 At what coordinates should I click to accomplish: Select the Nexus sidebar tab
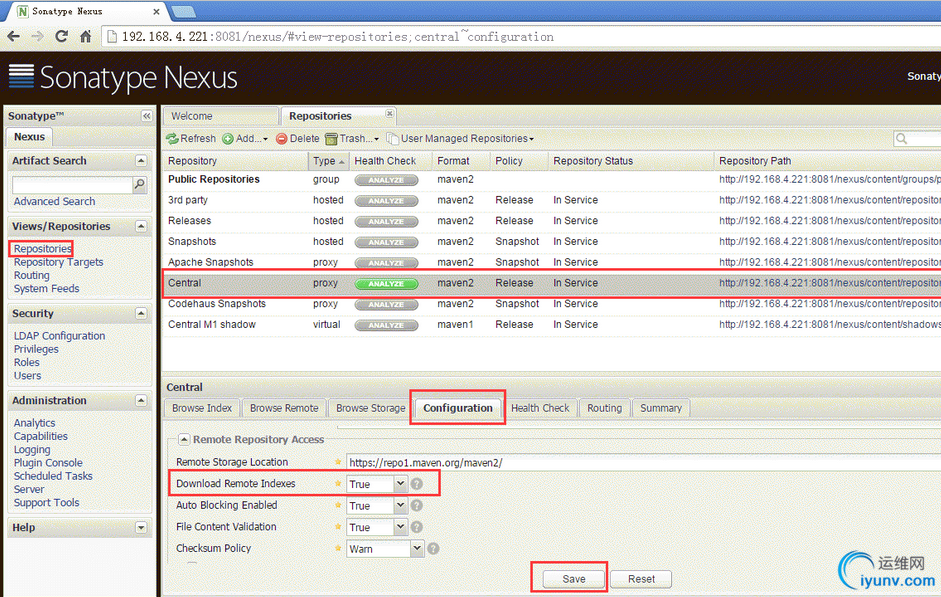pos(29,137)
